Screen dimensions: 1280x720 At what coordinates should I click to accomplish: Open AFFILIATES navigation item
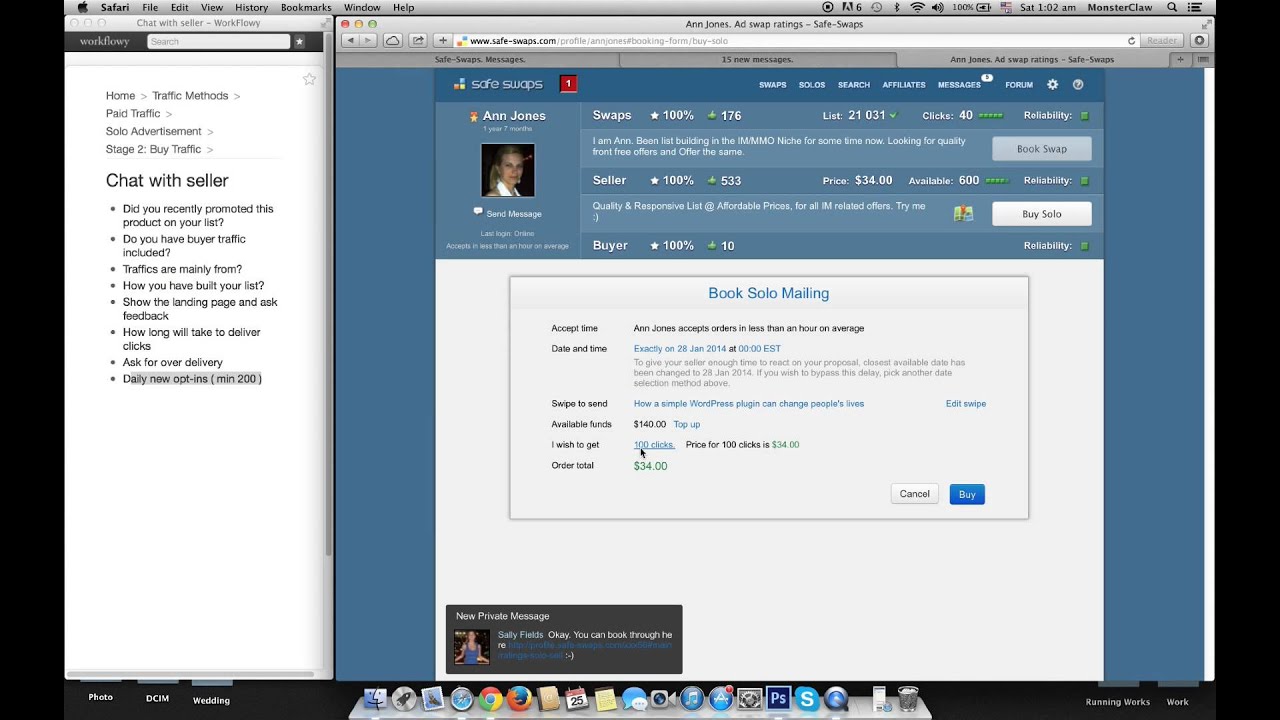904,85
